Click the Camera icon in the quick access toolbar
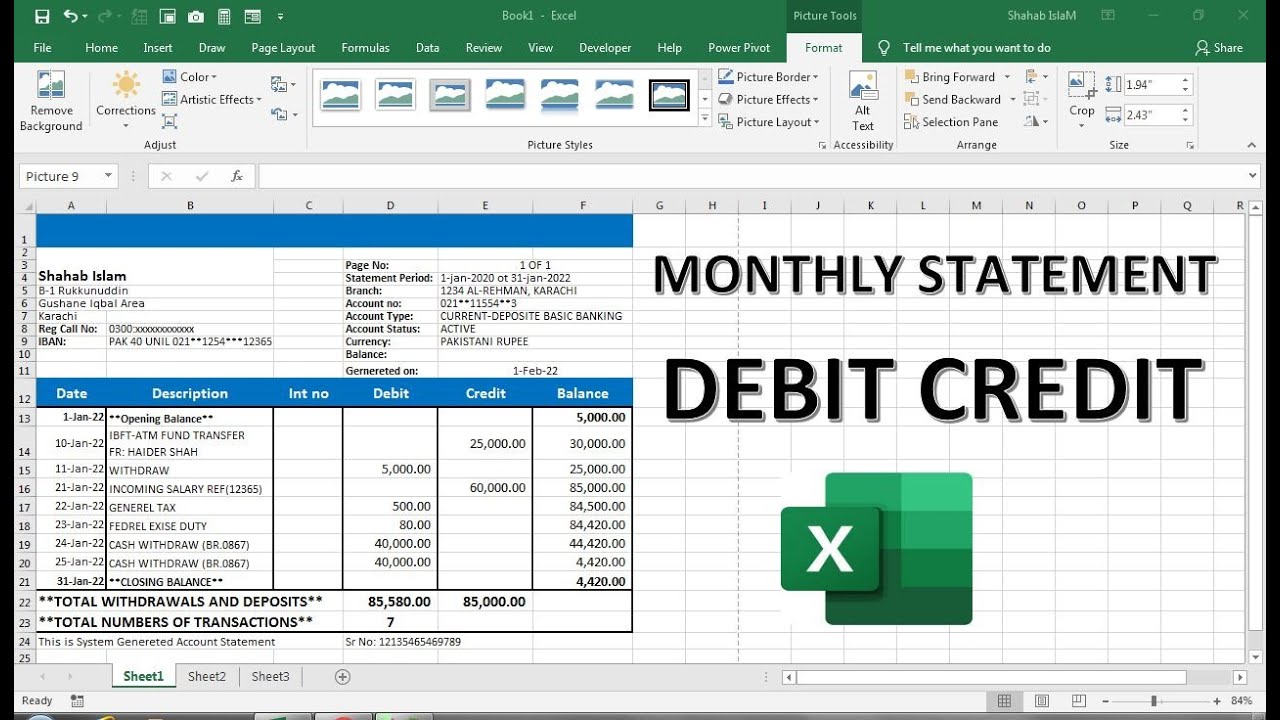The width and height of the screenshot is (1280, 720). click(196, 16)
